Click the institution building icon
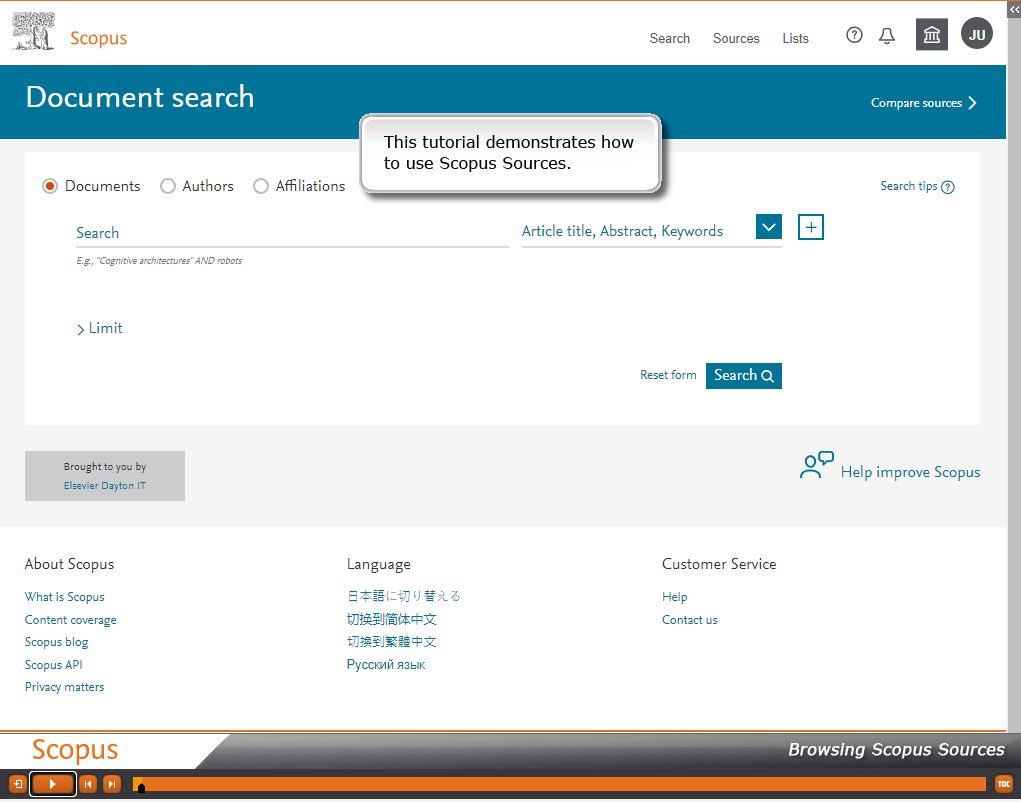 pyautogui.click(x=931, y=35)
